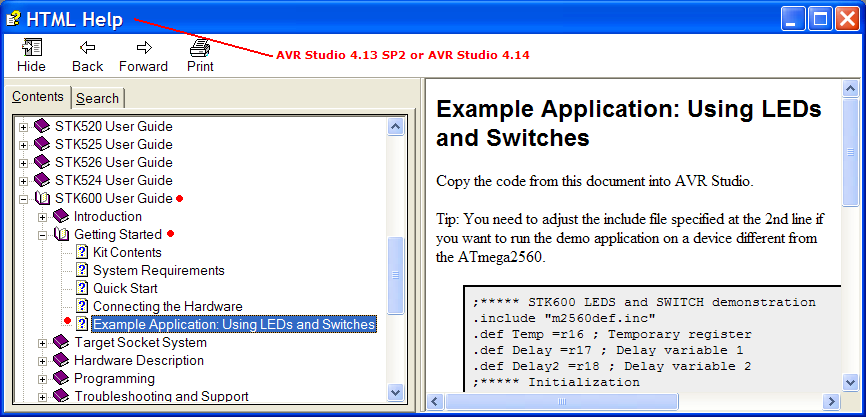Go Back using the left arrow icon

[x=87, y=47]
